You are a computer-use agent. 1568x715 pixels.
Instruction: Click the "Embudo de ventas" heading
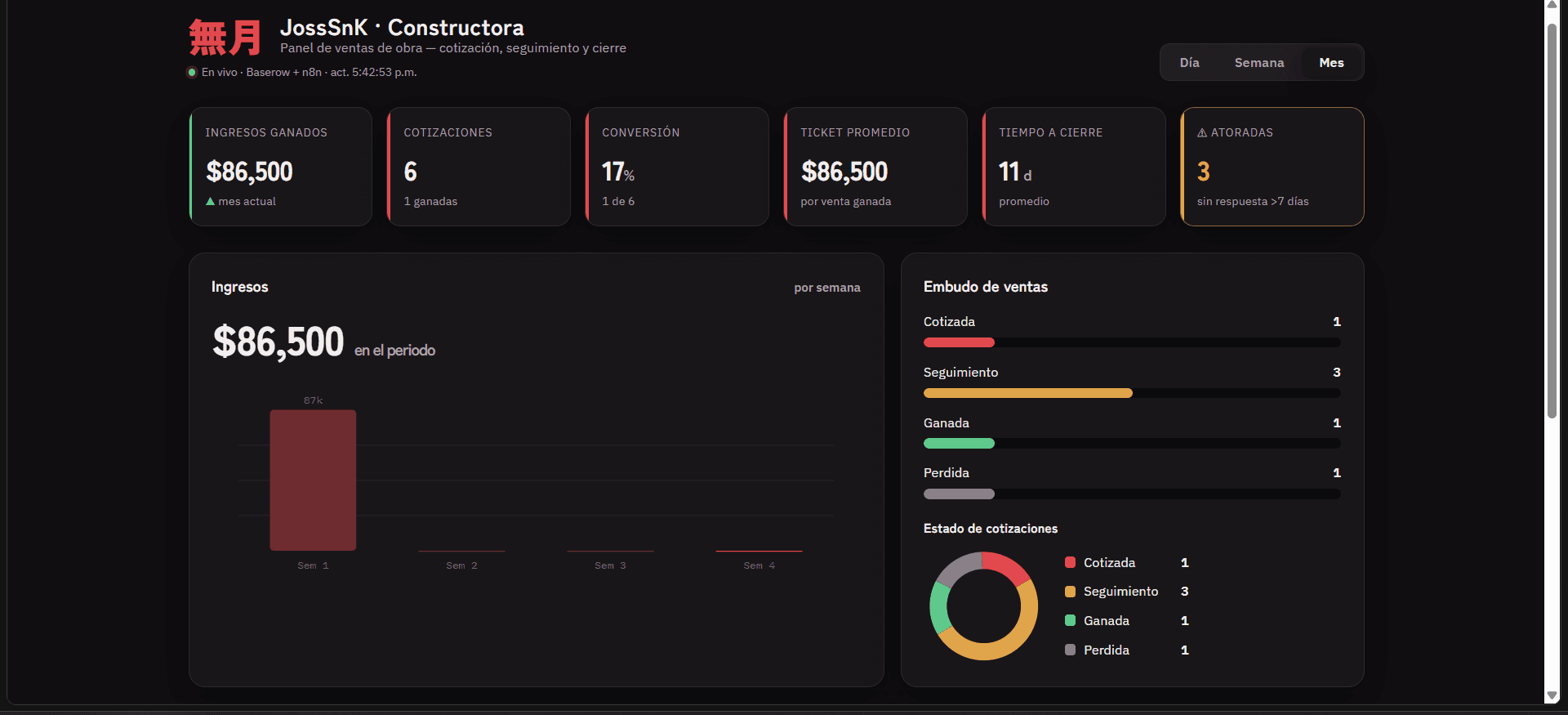tap(986, 287)
